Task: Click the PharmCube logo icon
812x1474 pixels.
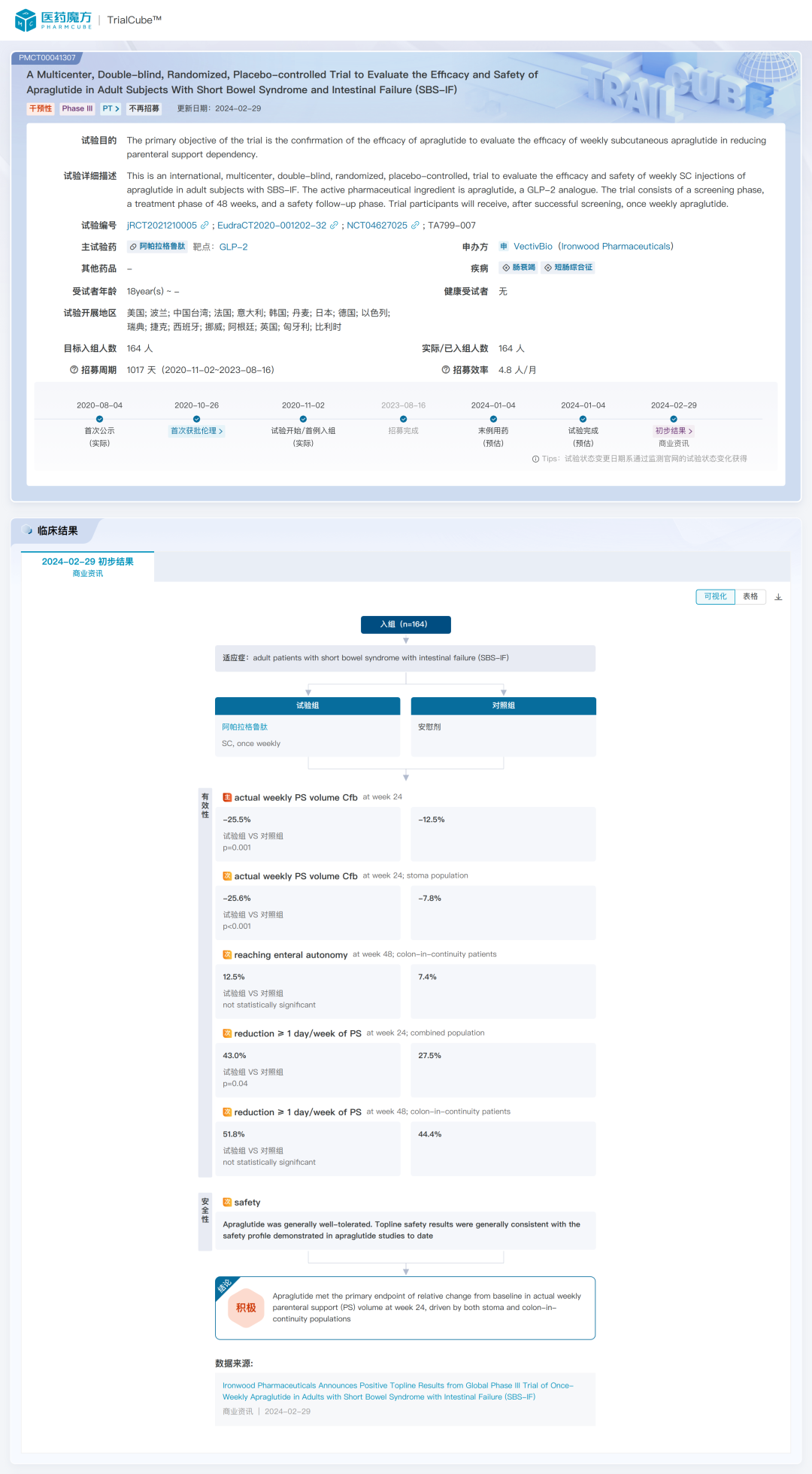Action: 26,20
